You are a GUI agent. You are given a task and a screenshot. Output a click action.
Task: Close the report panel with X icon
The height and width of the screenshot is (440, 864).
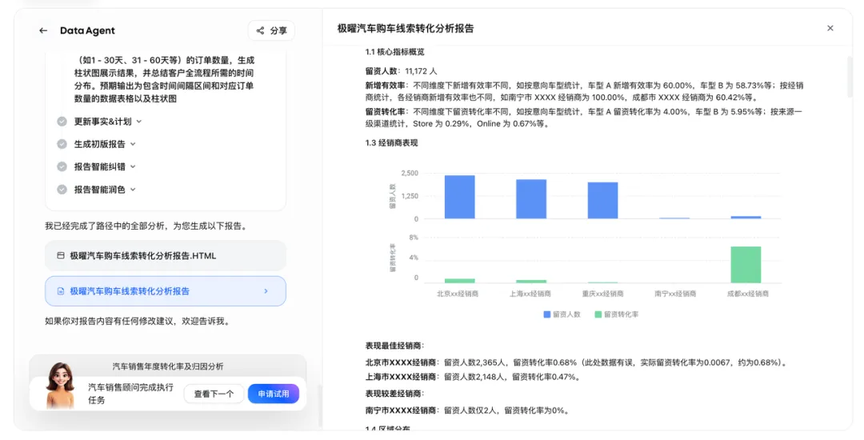(830, 29)
